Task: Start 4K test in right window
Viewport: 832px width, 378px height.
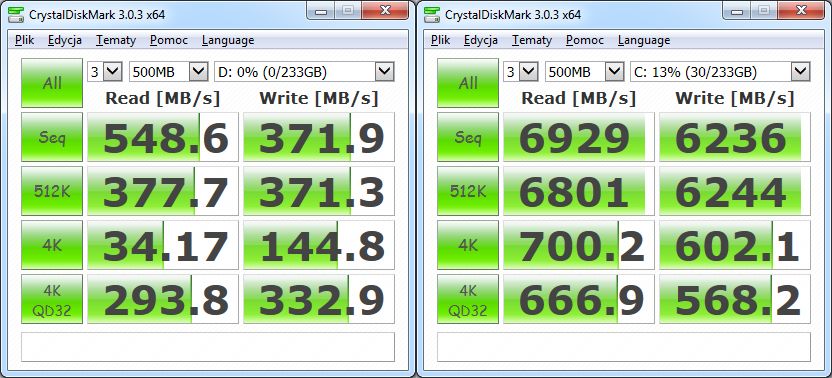Action: [x=468, y=245]
